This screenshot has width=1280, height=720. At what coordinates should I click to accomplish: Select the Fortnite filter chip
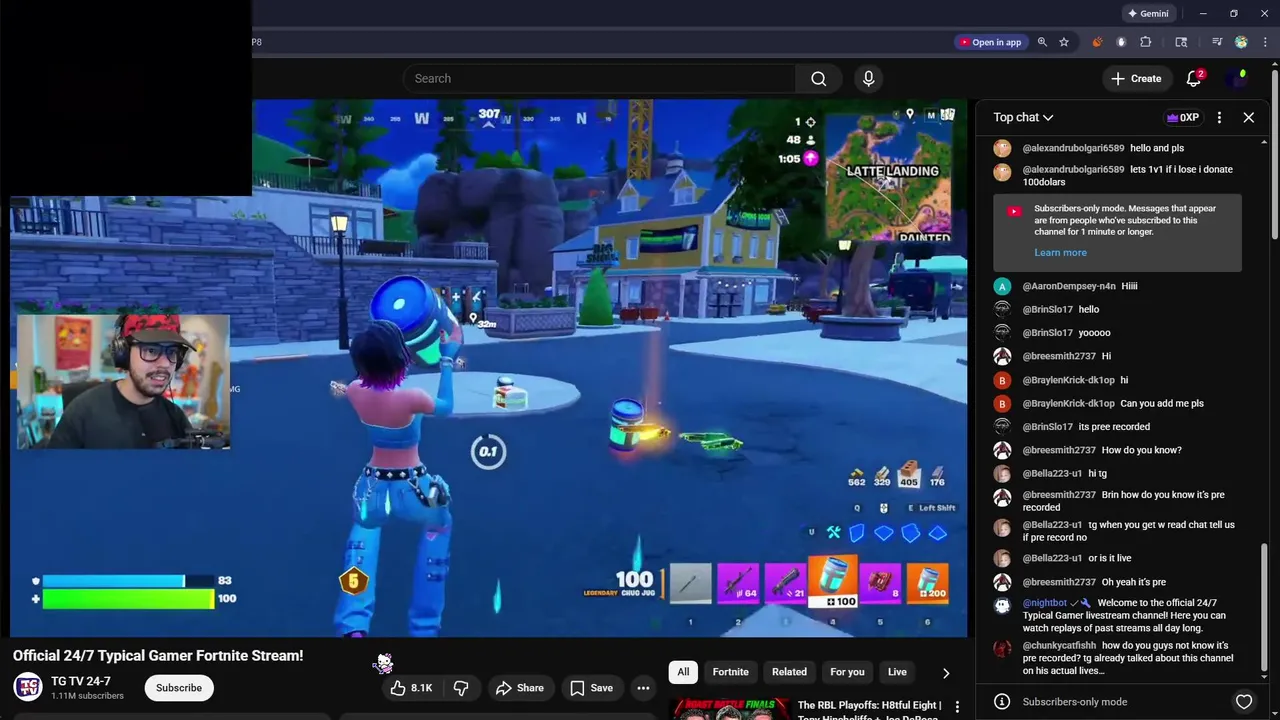[730, 672]
